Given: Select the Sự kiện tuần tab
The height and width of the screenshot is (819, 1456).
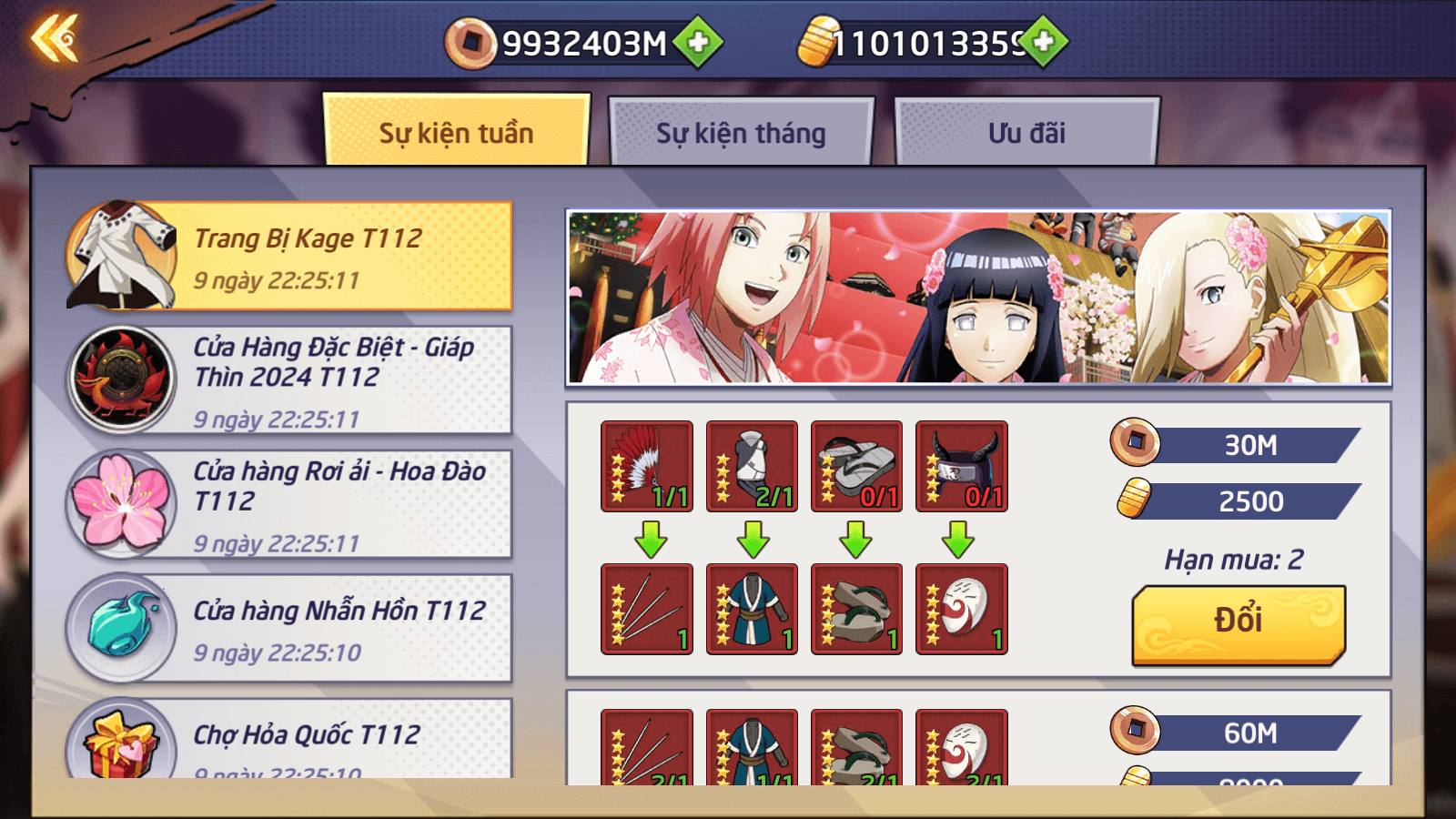Looking at the screenshot, I should tap(457, 130).
